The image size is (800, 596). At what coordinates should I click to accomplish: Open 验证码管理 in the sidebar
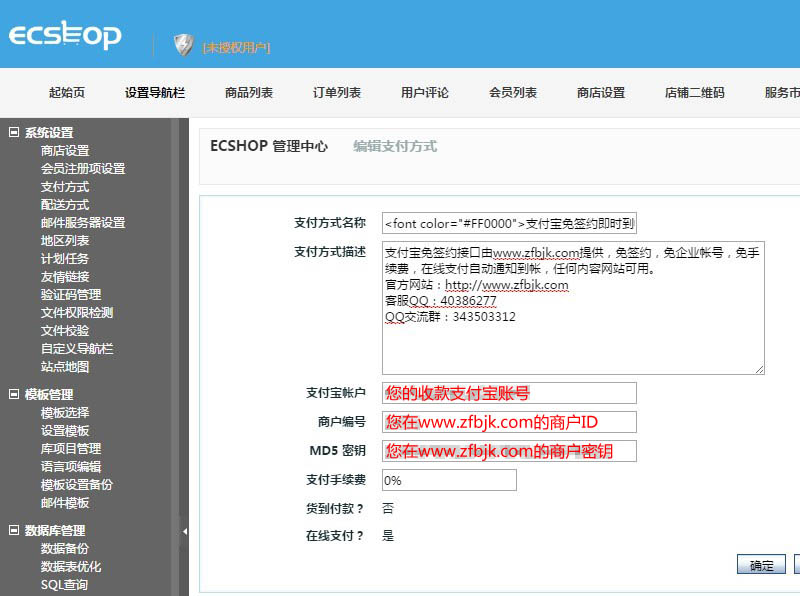pos(71,294)
